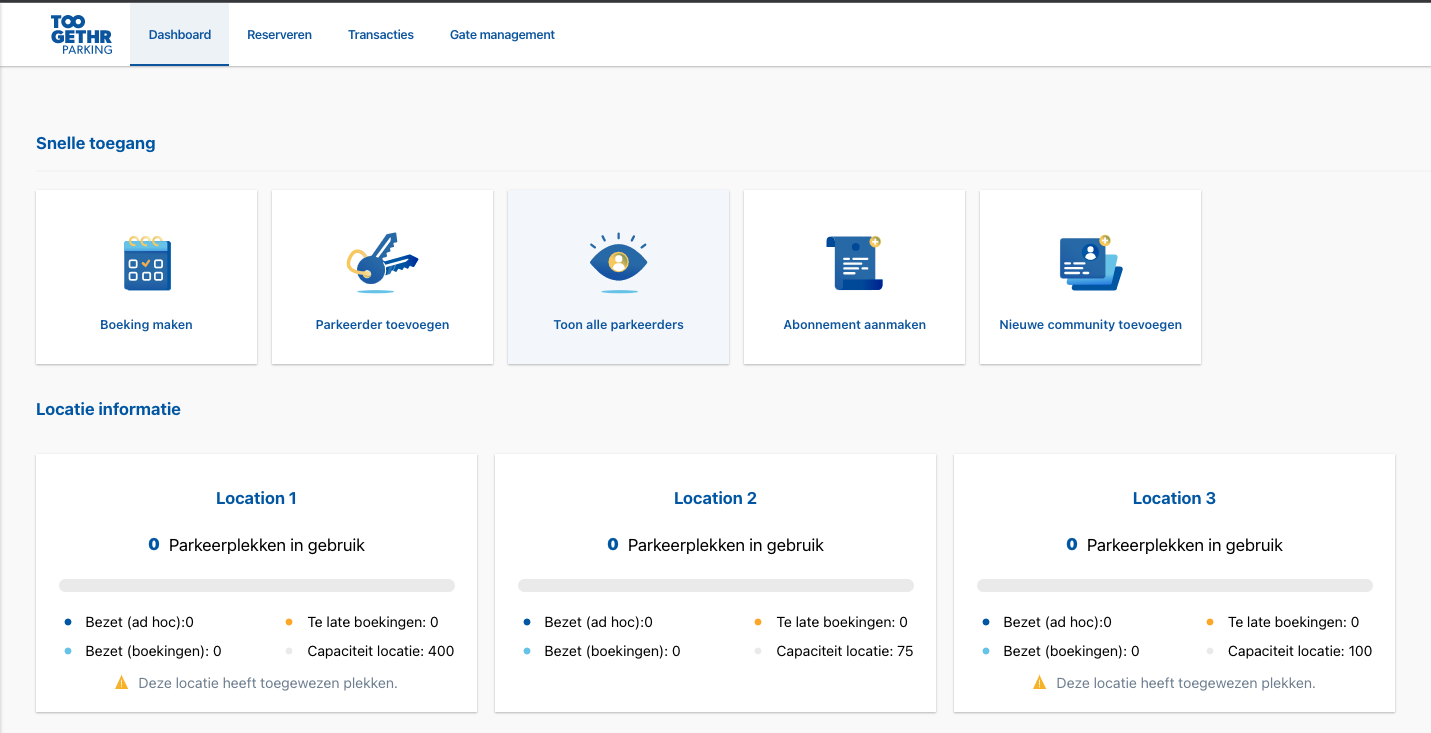The height and width of the screenshot is (733, 1431).
Task: Click the warning triangle icon under Location 1
Action: 122,683
